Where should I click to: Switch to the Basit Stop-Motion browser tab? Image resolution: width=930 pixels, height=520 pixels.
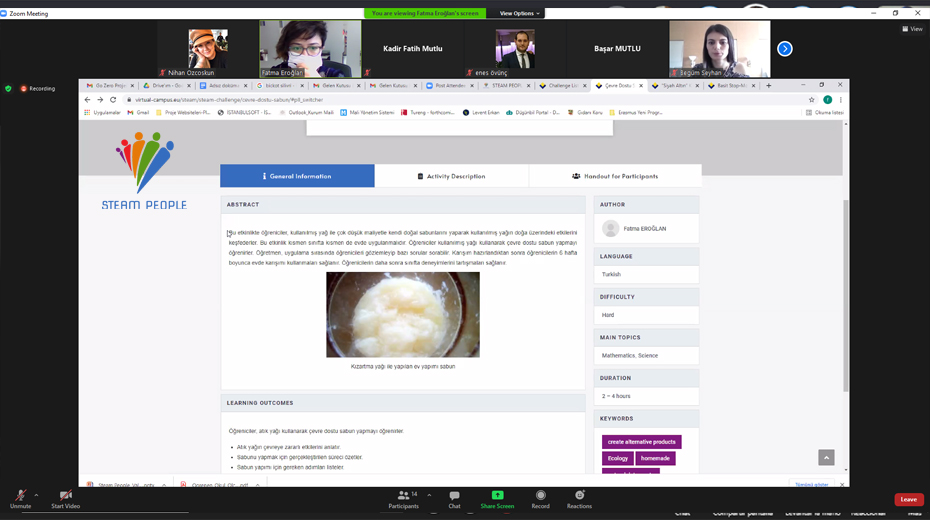(x=729, y=85)
